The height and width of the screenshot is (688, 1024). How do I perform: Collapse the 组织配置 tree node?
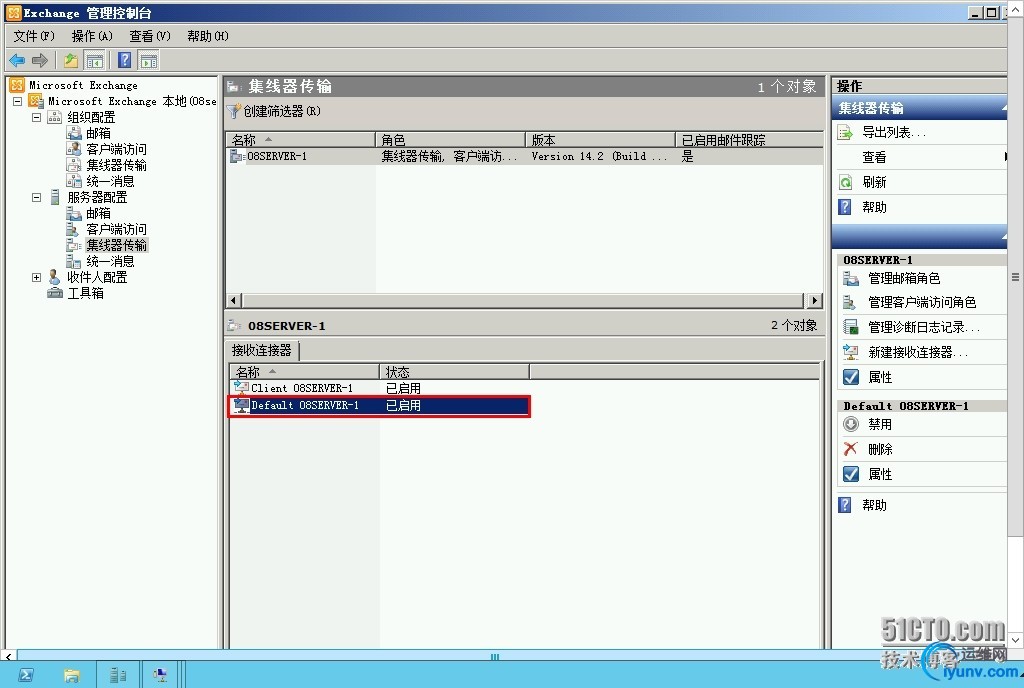[37, 117]
